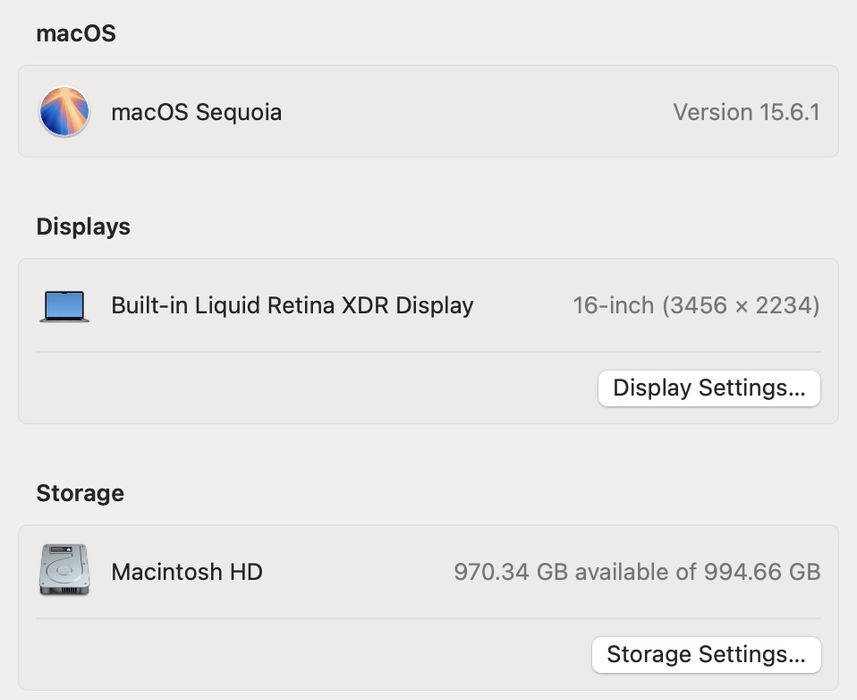
Task: Click the Macintosh HD drive icon
Action: 64,571
